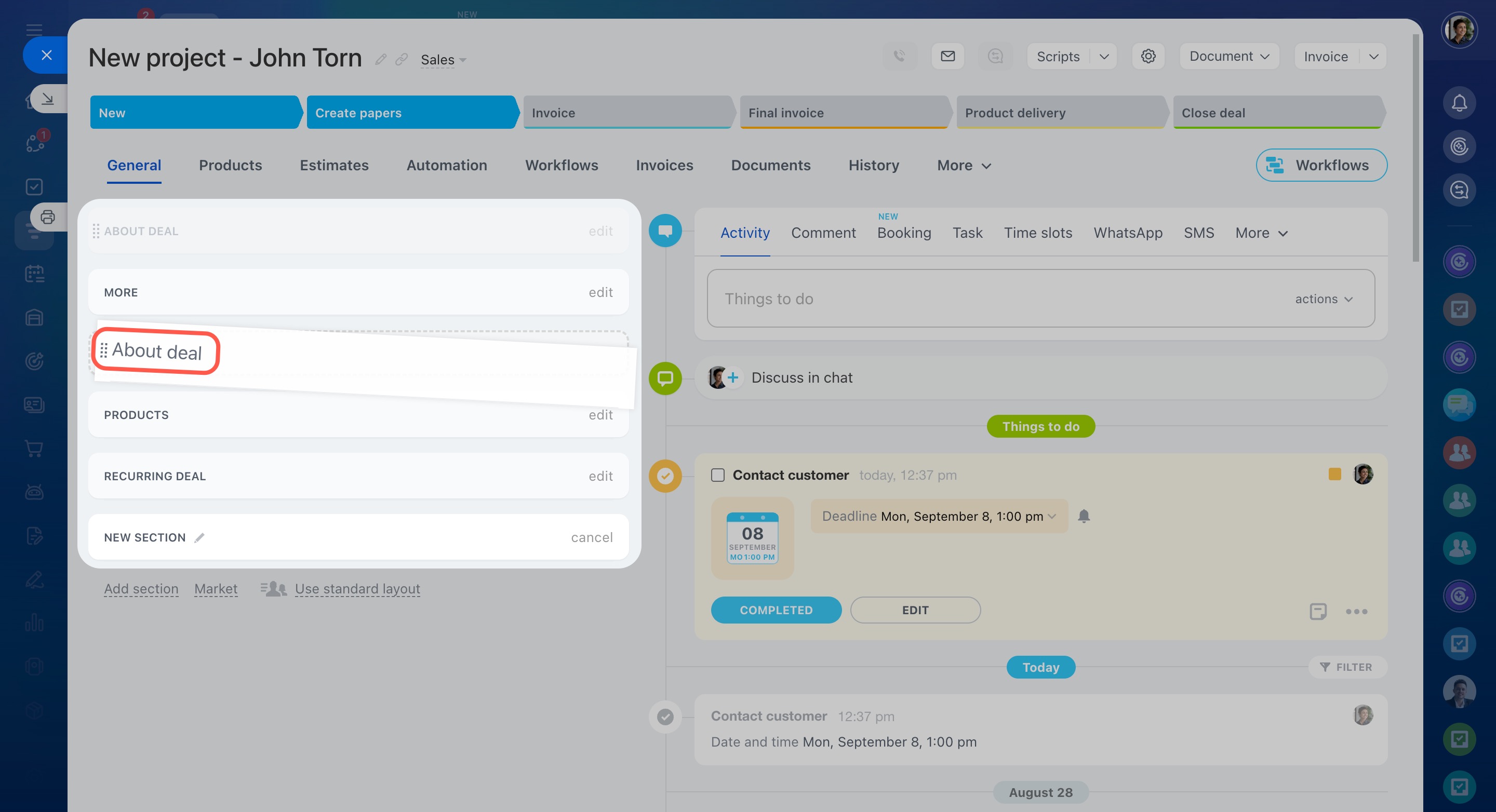Click the email envelope icon in header
Screen dimensions: 1496x812
pos(947,56)
